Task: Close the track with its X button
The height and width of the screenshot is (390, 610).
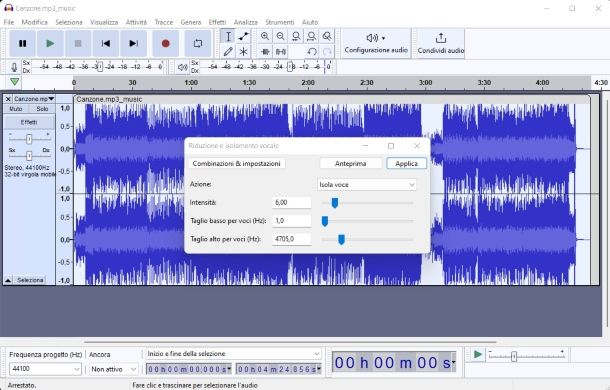Action: point(8,99)
